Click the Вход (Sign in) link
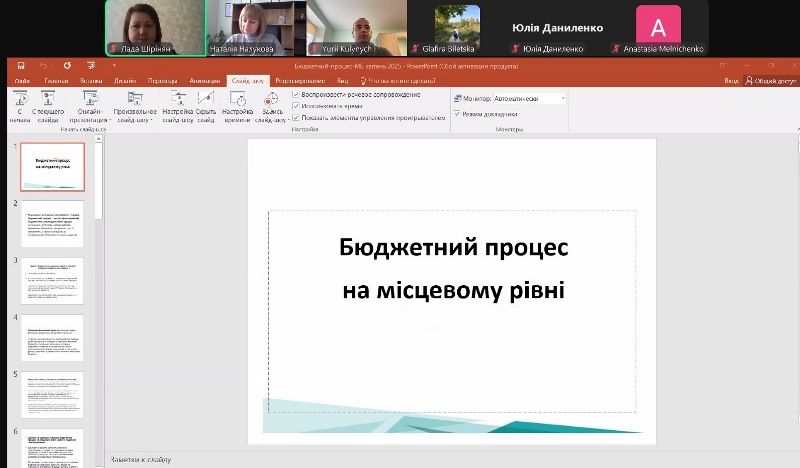This screenshot has height=468, width=800. pyautogui.click(x=731, y=80)
